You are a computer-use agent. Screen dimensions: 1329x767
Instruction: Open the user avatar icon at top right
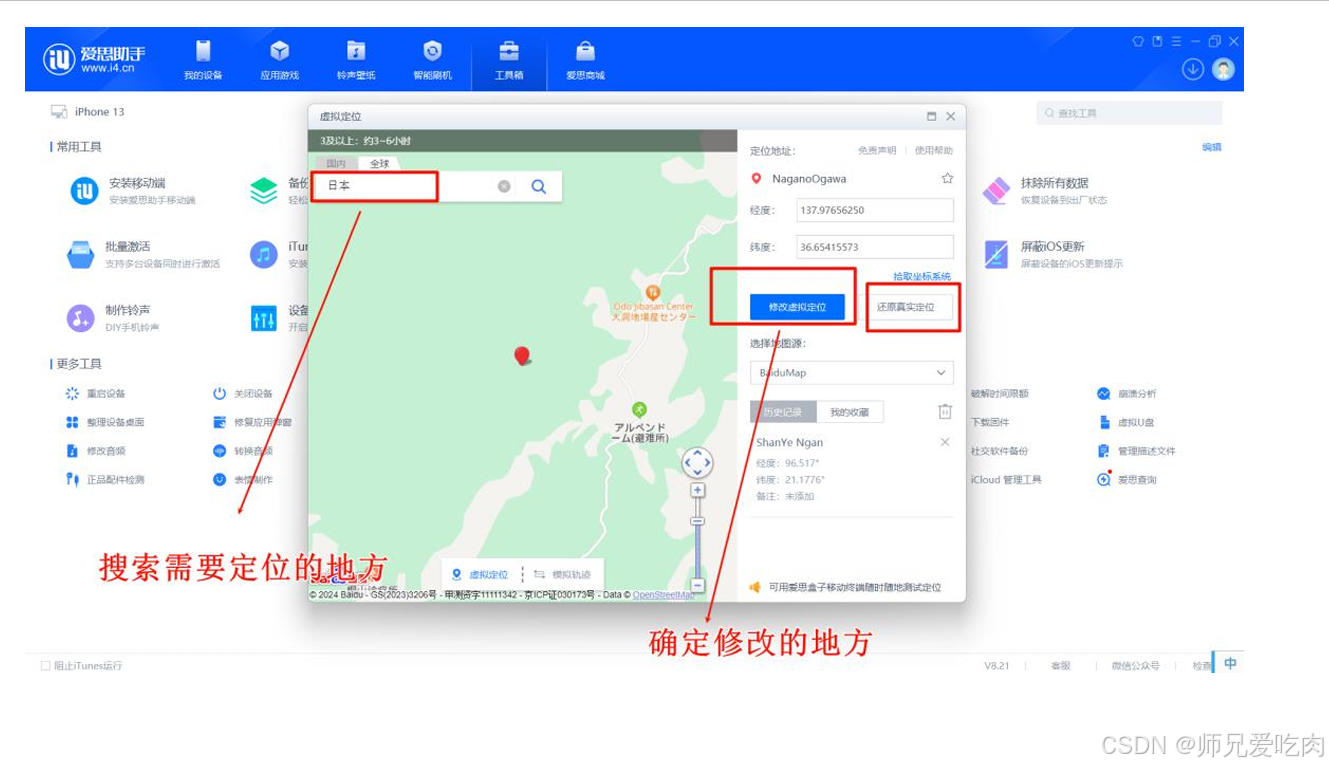(x=1223, y=69)
